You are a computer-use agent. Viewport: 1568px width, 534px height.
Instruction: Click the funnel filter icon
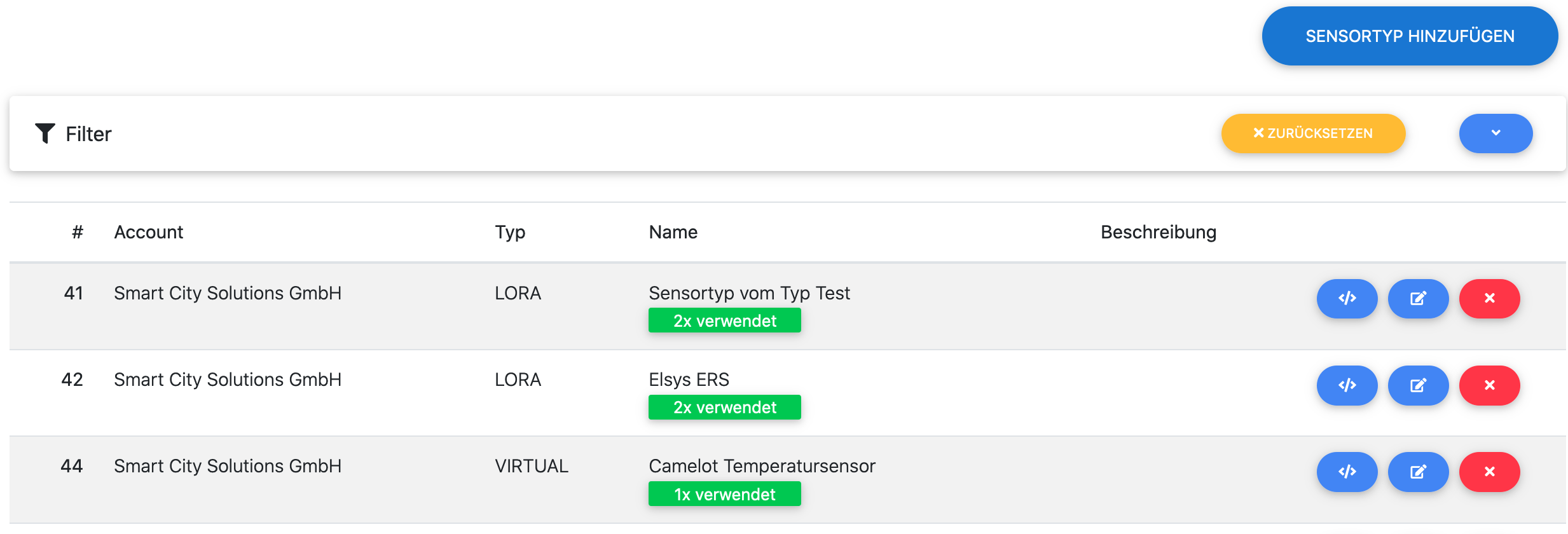(45, 133)
